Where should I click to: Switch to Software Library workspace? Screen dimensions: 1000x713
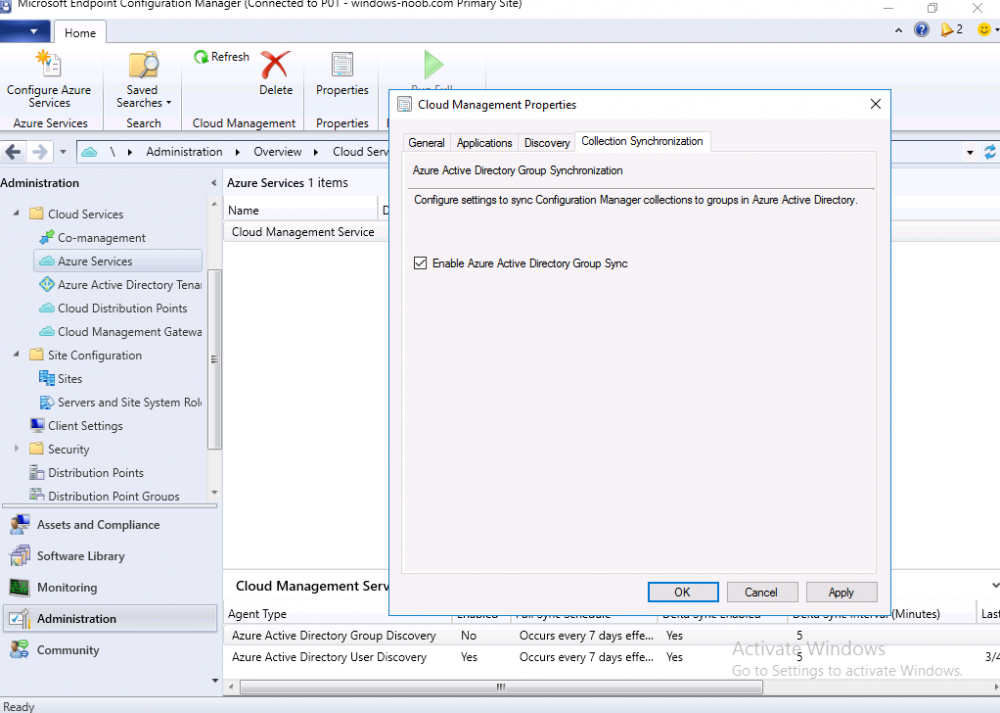[x=110, y=556]
